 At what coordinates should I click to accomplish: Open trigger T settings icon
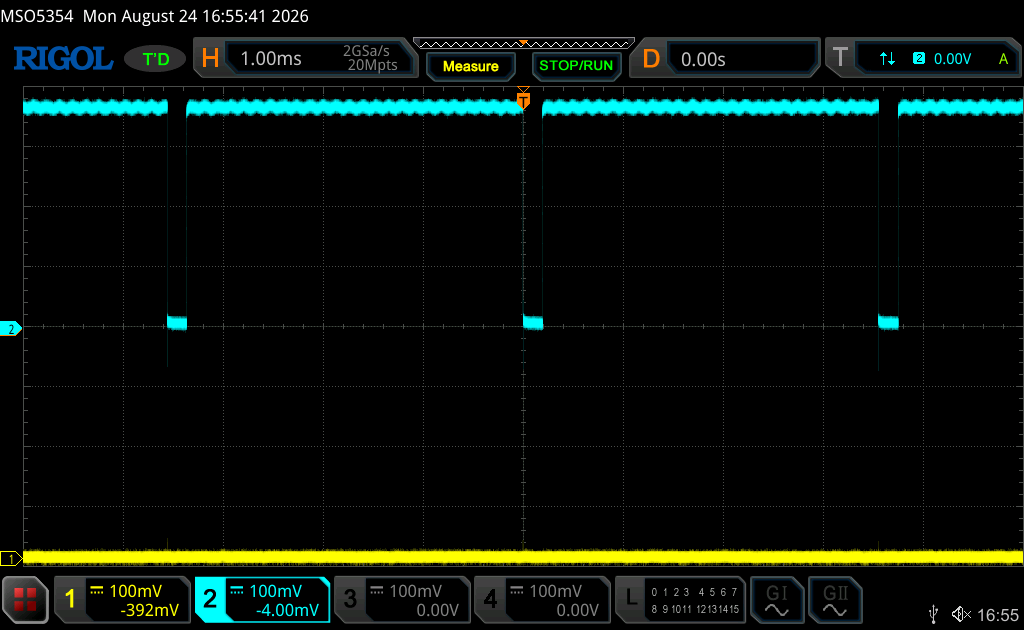pos(840,58)
